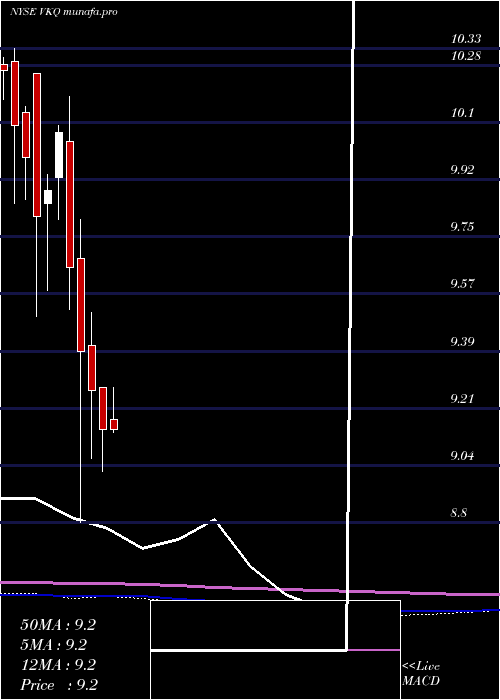Click the 50MA : 9.2 readout
The width and height of the screenshot is (500, 700).
coord(58,625)
